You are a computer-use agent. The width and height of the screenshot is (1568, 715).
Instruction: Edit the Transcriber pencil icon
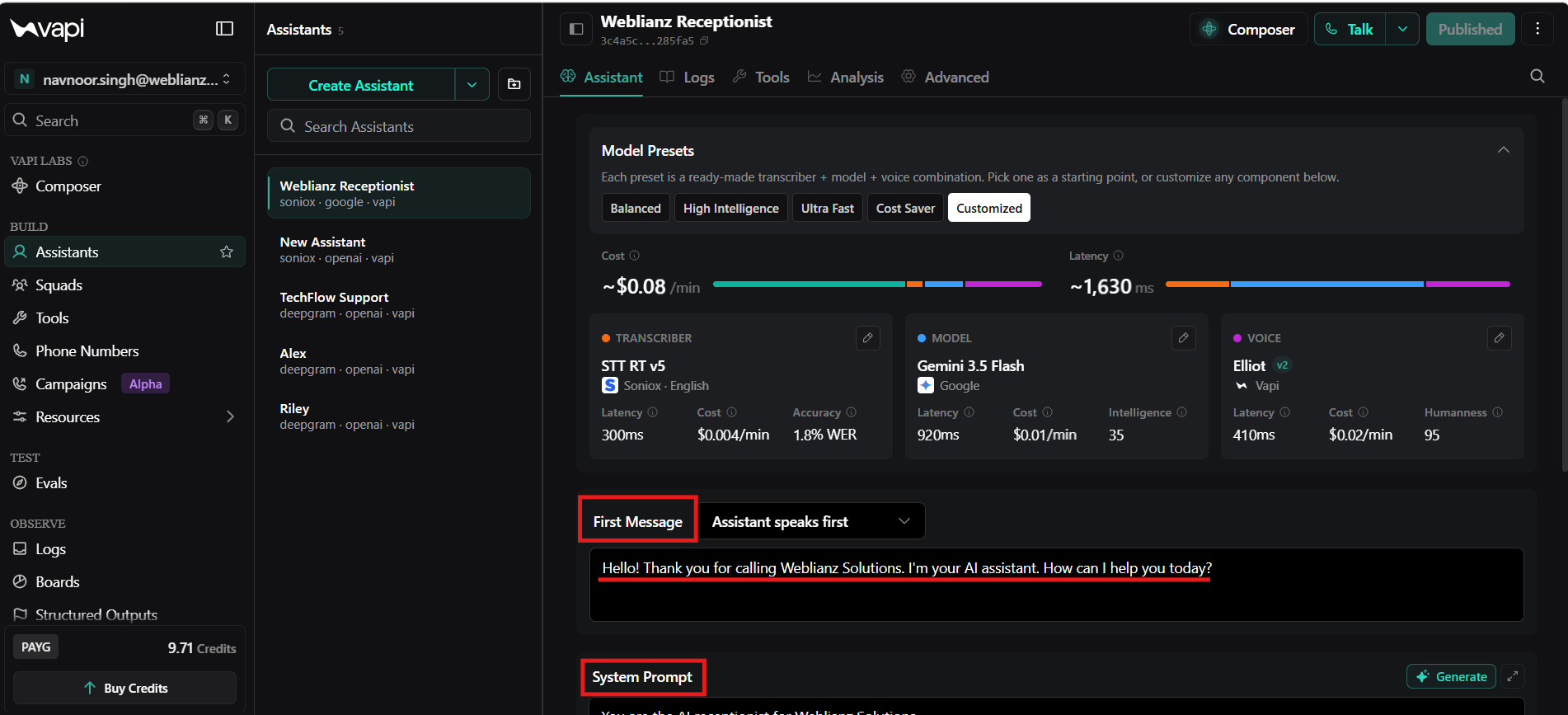pyautogui.click(x=867, y=338)
